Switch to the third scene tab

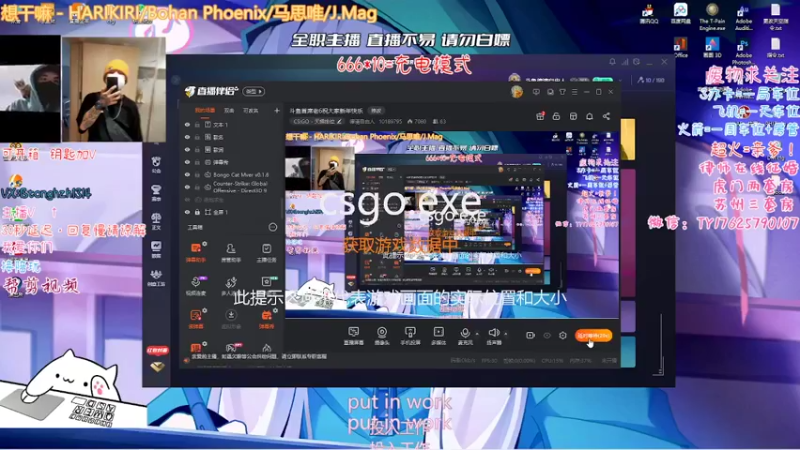tap(250, 110)
